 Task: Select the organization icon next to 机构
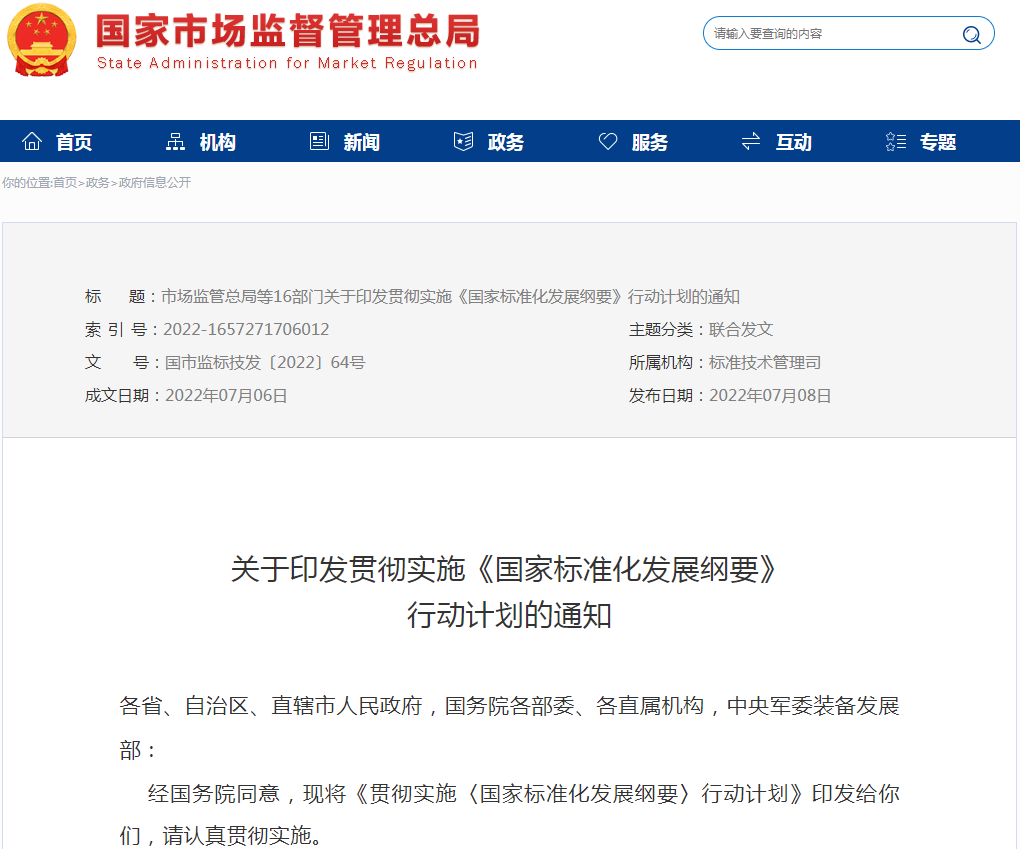(175, 140)
